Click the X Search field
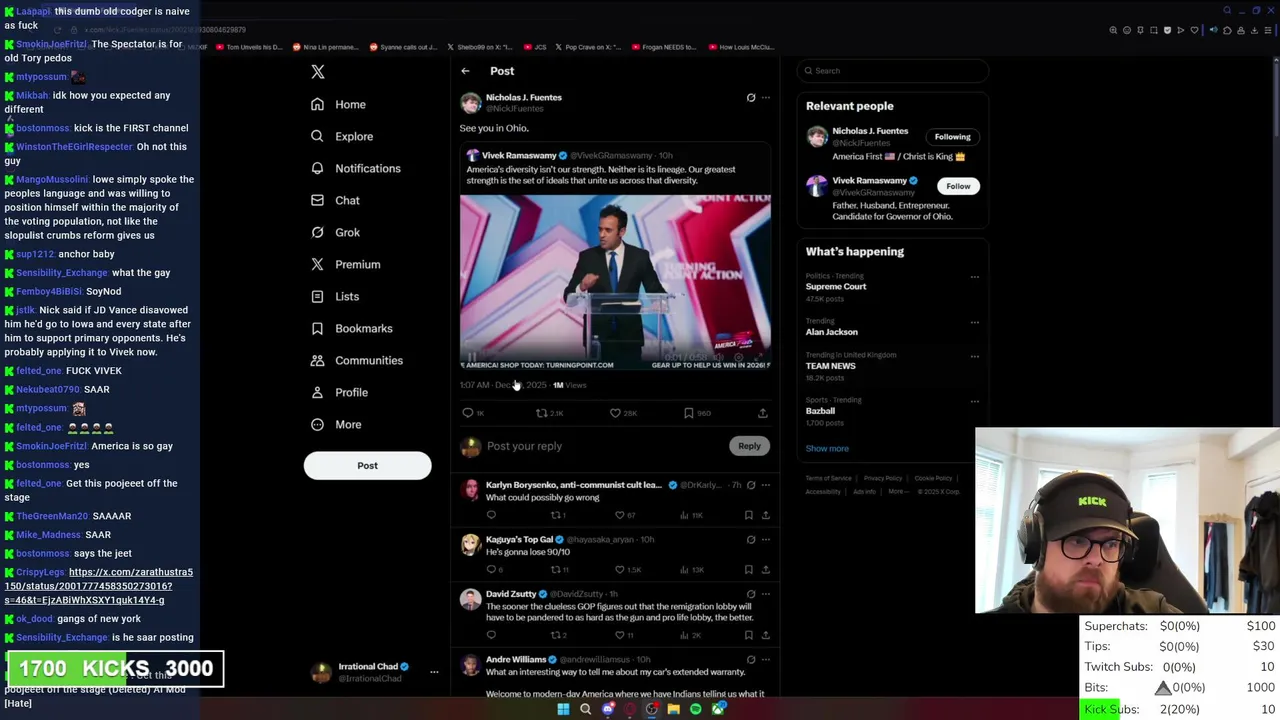Viewport: 1280px width, 720px height. click(x=893, y=71)
